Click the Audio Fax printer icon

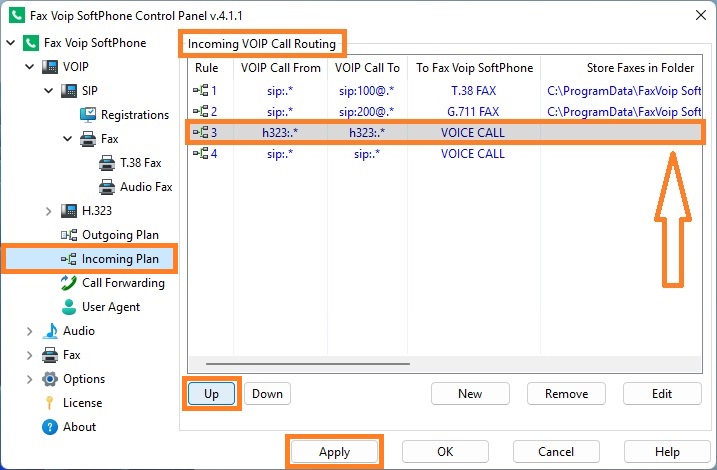(x=107, y=187)
